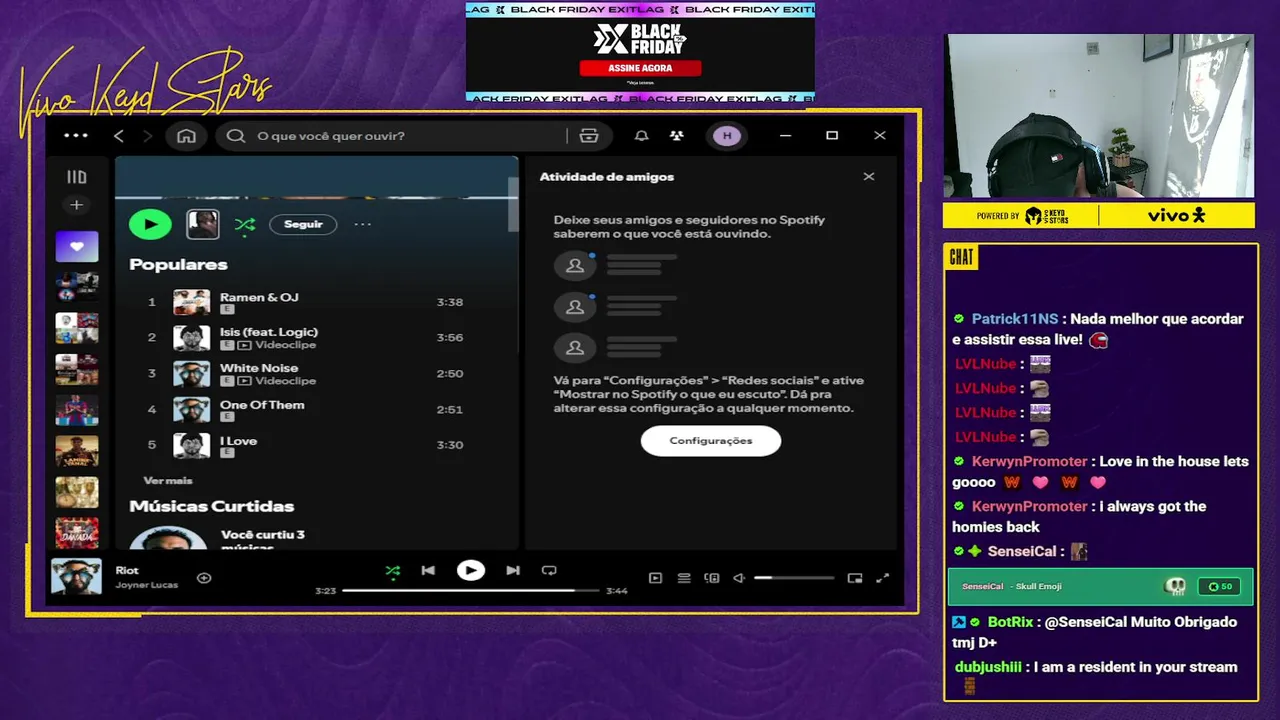Click the ExitLag 'ASSINE AGORA' banner button
Screen dimensions: 1280x720
point(641,68)
